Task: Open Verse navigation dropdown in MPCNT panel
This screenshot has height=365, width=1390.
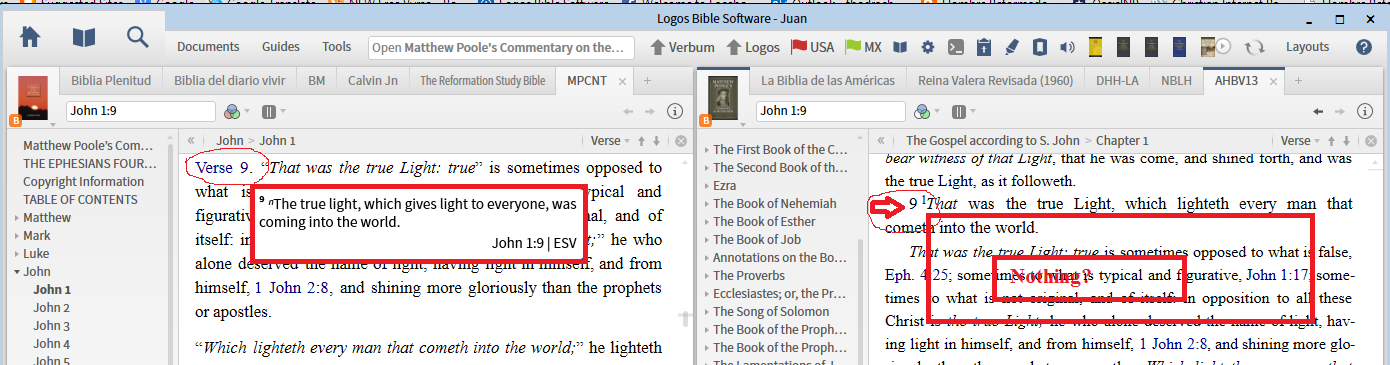Action: click(x=610, y=141)
